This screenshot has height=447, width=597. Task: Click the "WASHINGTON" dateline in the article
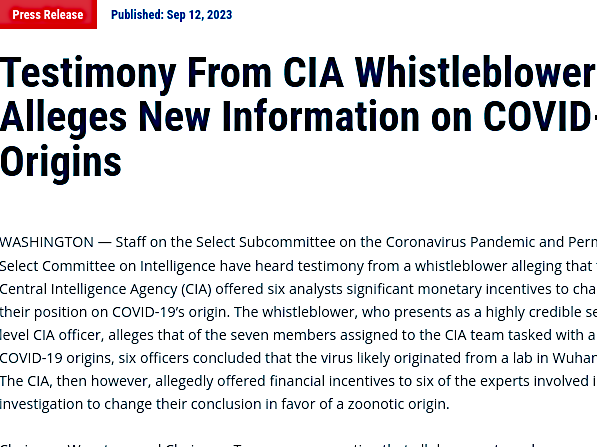click(47, 242)
